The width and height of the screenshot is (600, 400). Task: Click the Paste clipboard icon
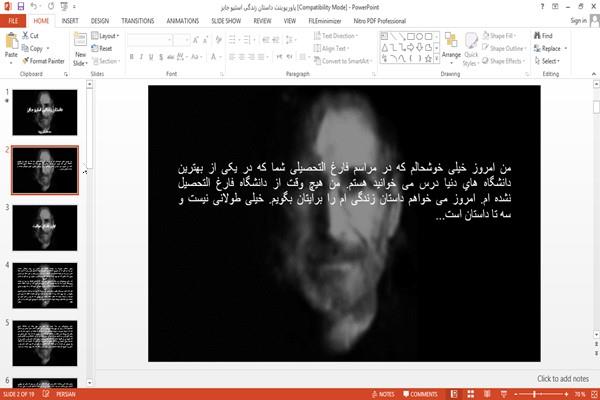coord(11,41)
